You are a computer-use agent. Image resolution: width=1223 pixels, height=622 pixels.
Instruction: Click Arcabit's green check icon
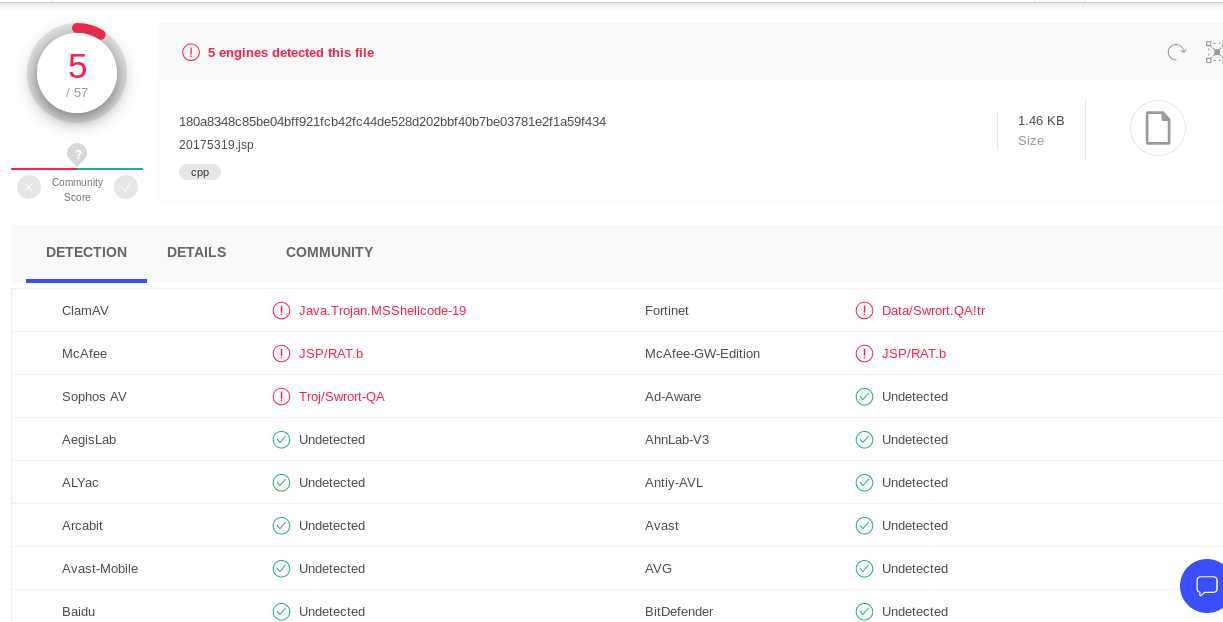point(281,526)
